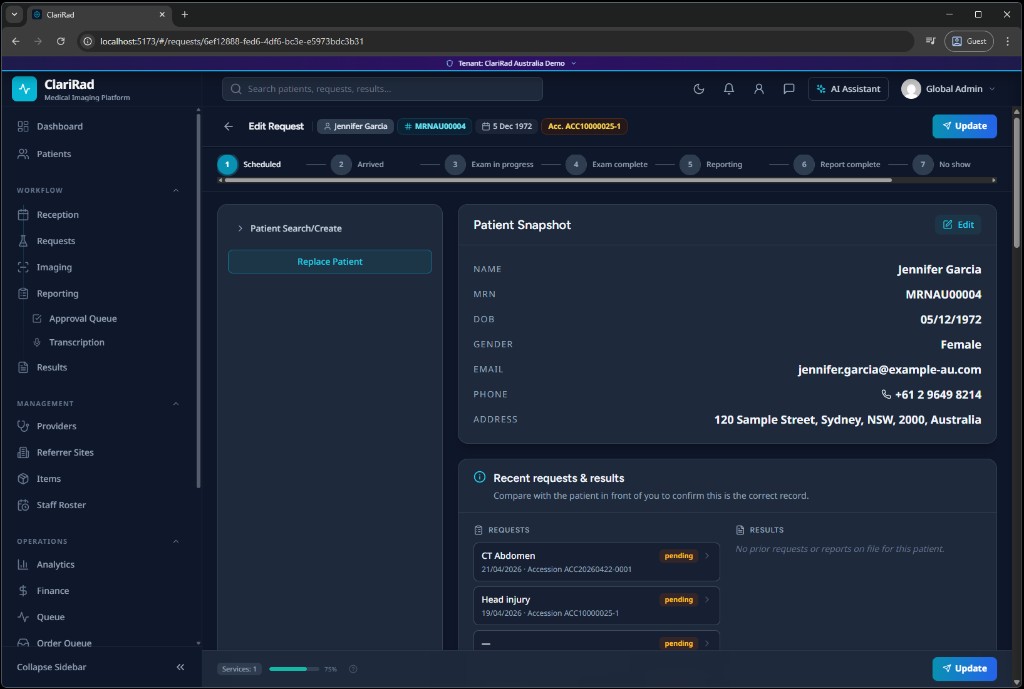Select Arrived status step
Viewport: 1024px width, 689px height.
[358, 165]
